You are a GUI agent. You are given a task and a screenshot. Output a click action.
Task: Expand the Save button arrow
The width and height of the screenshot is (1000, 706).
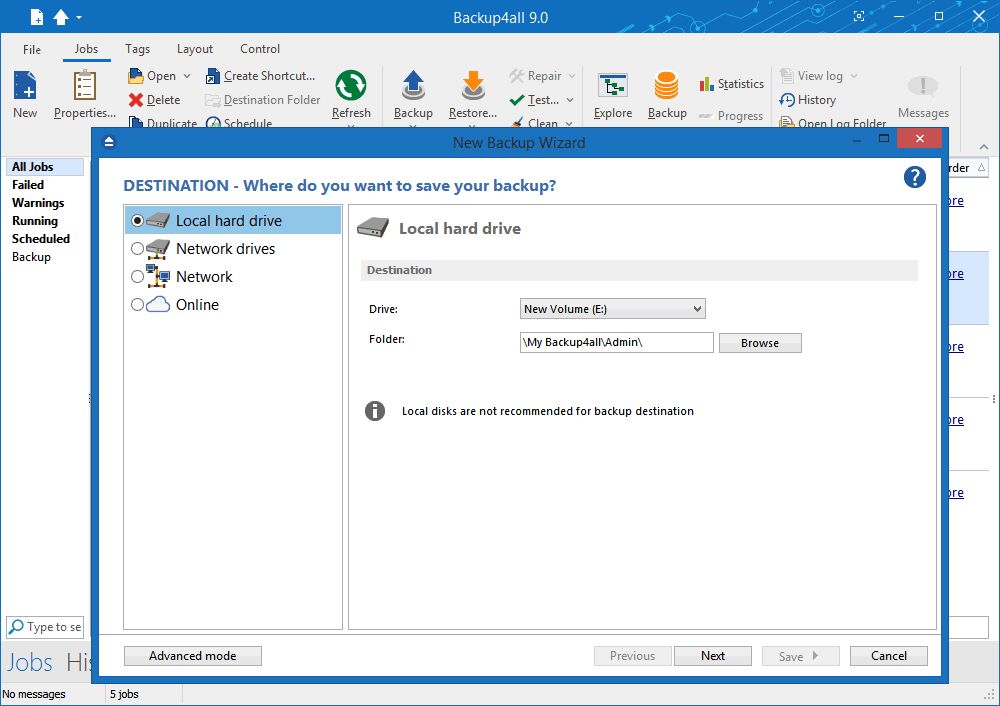816,656
